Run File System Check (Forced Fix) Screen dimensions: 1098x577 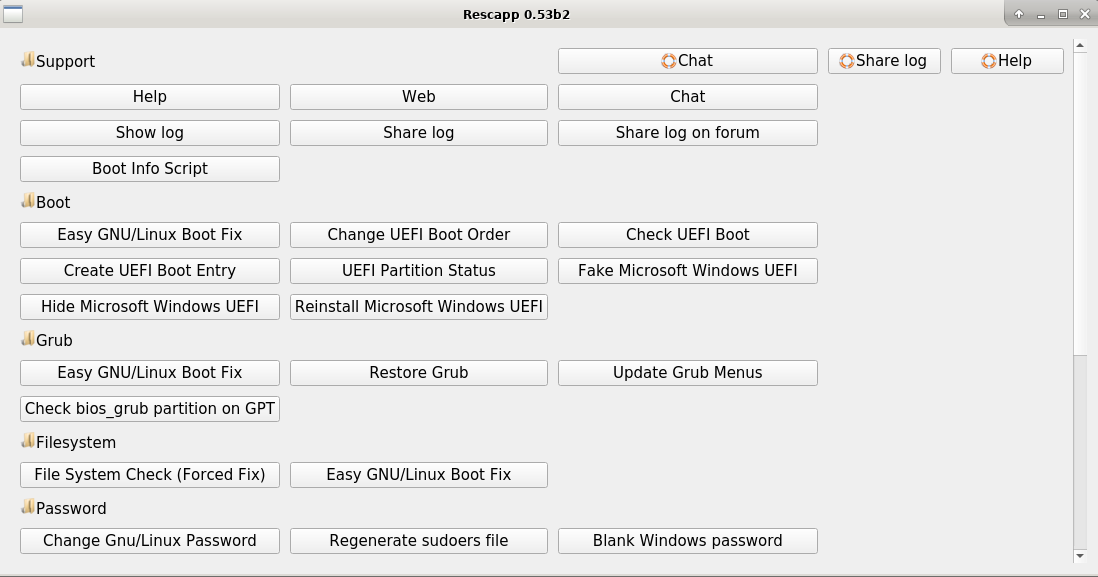click(x=149, y=474)
